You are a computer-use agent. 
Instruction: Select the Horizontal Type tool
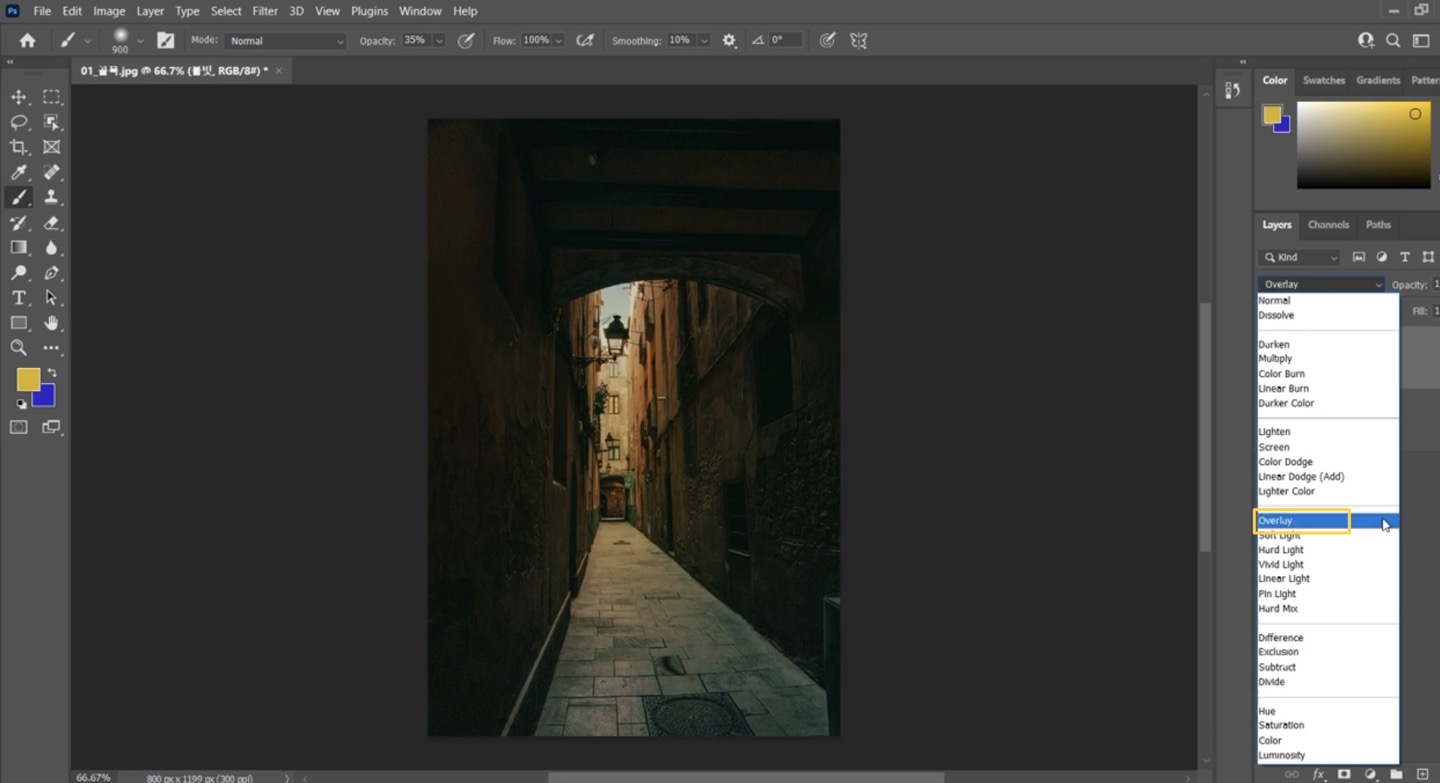click(18, 298)
